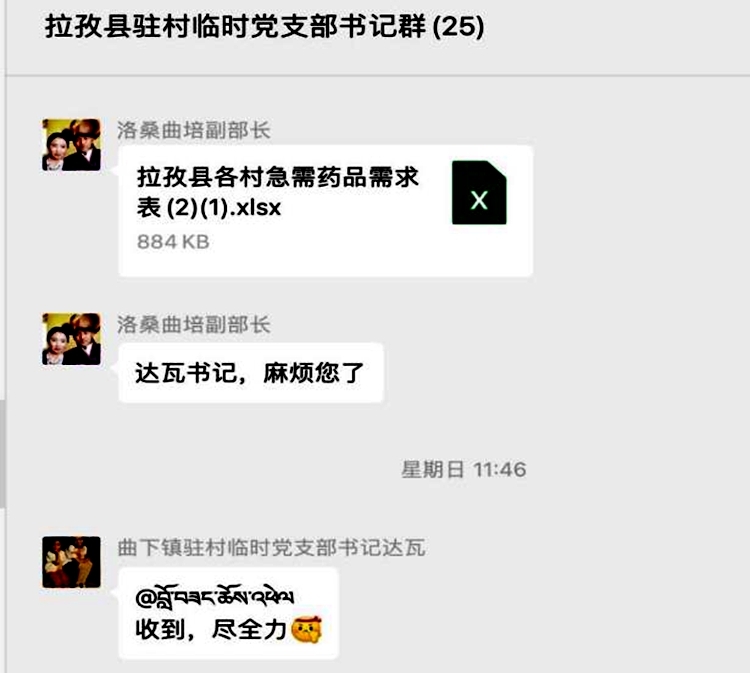Click the green X on the file icon
Screen dimensions: 750x673
click(x=479, y=200)
